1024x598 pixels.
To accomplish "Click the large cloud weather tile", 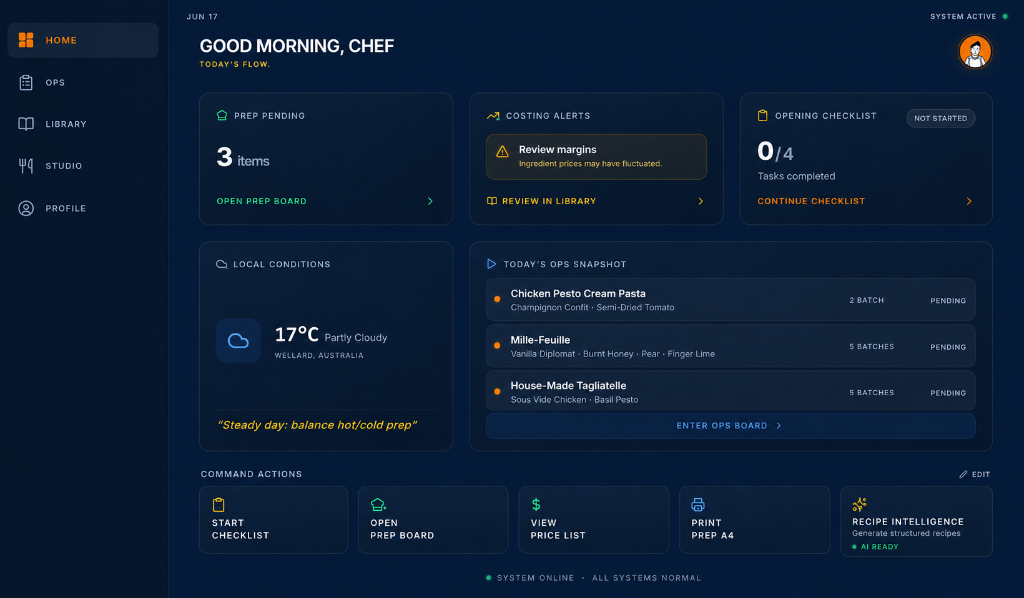I will 238,341.
